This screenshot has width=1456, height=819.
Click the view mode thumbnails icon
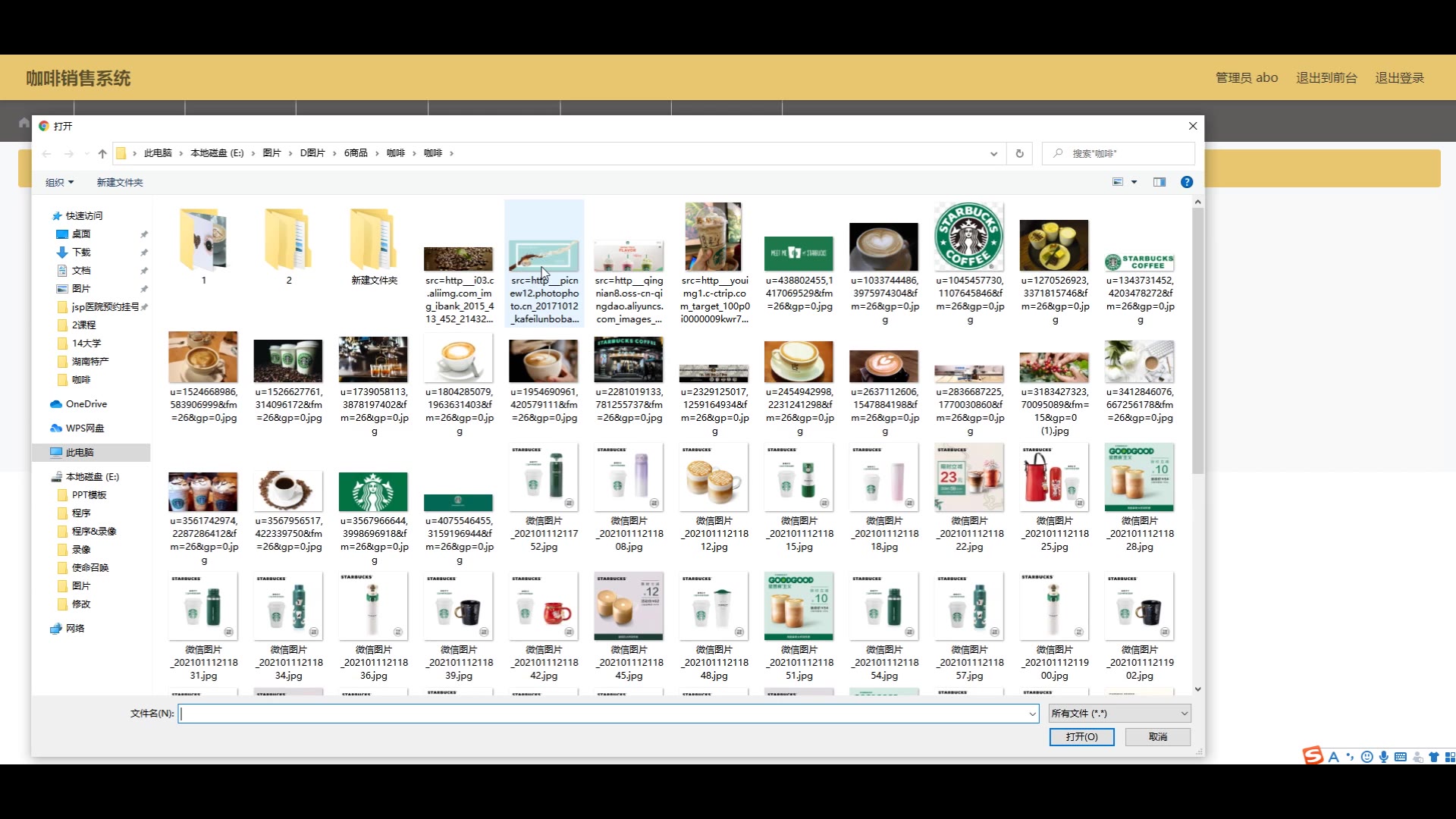point(1117,182)
